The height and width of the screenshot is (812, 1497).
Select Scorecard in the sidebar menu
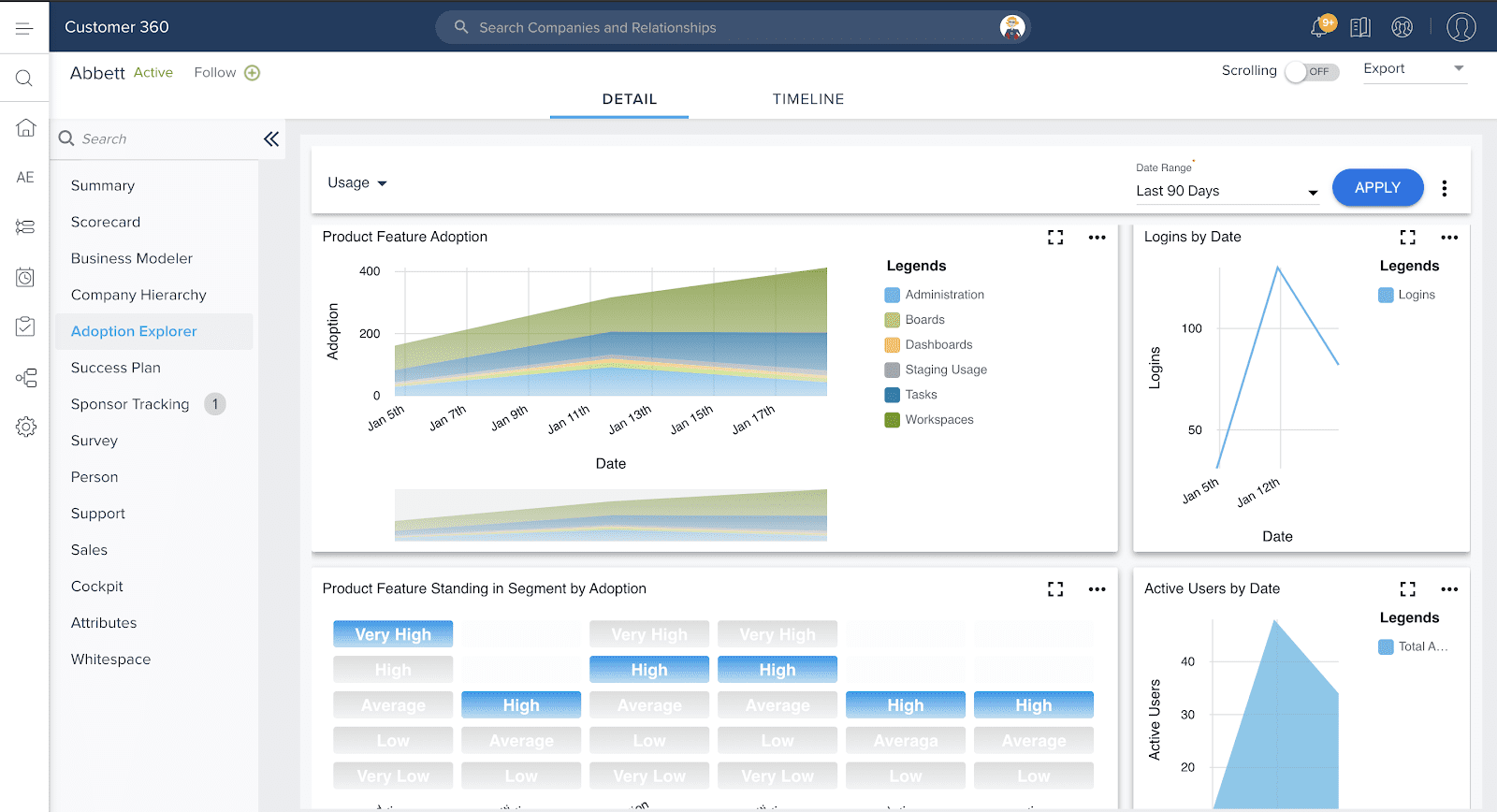(106, 222)
